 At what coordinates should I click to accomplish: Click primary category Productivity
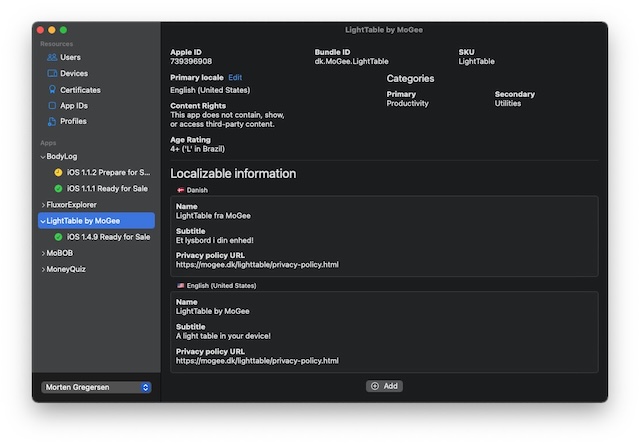pos(407,104)
